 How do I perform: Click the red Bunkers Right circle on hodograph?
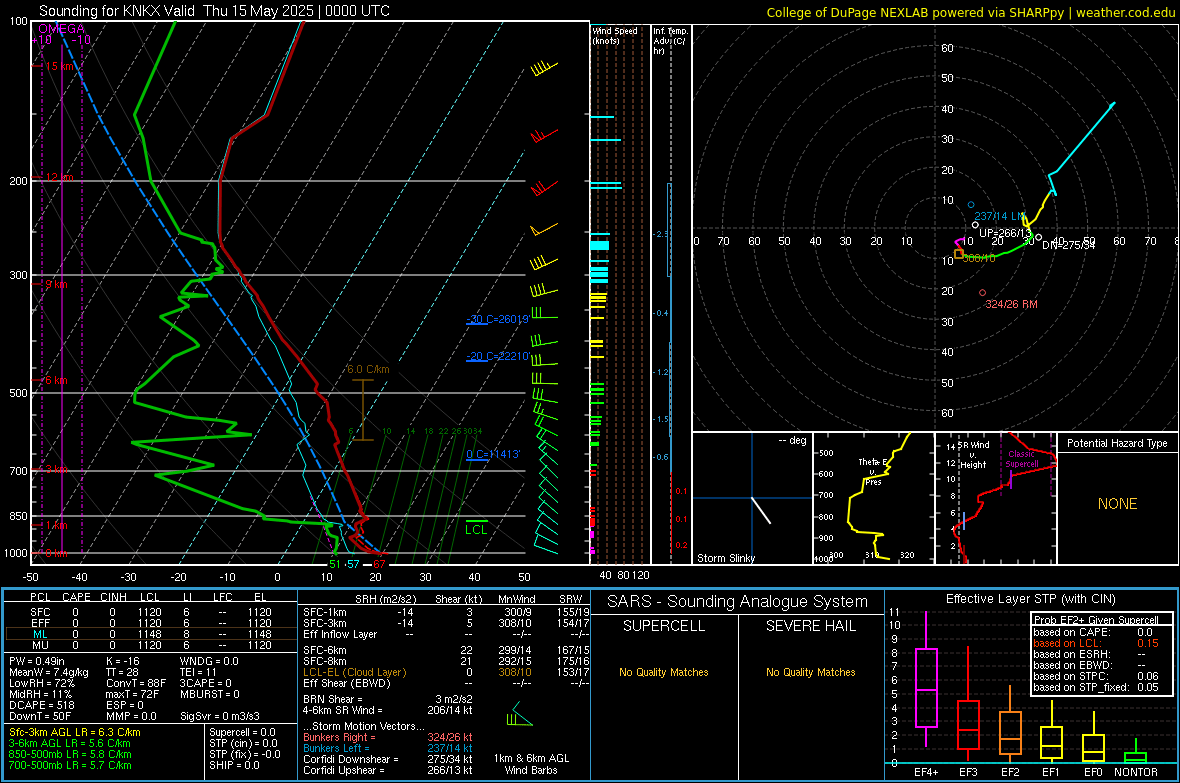[982, 293]
